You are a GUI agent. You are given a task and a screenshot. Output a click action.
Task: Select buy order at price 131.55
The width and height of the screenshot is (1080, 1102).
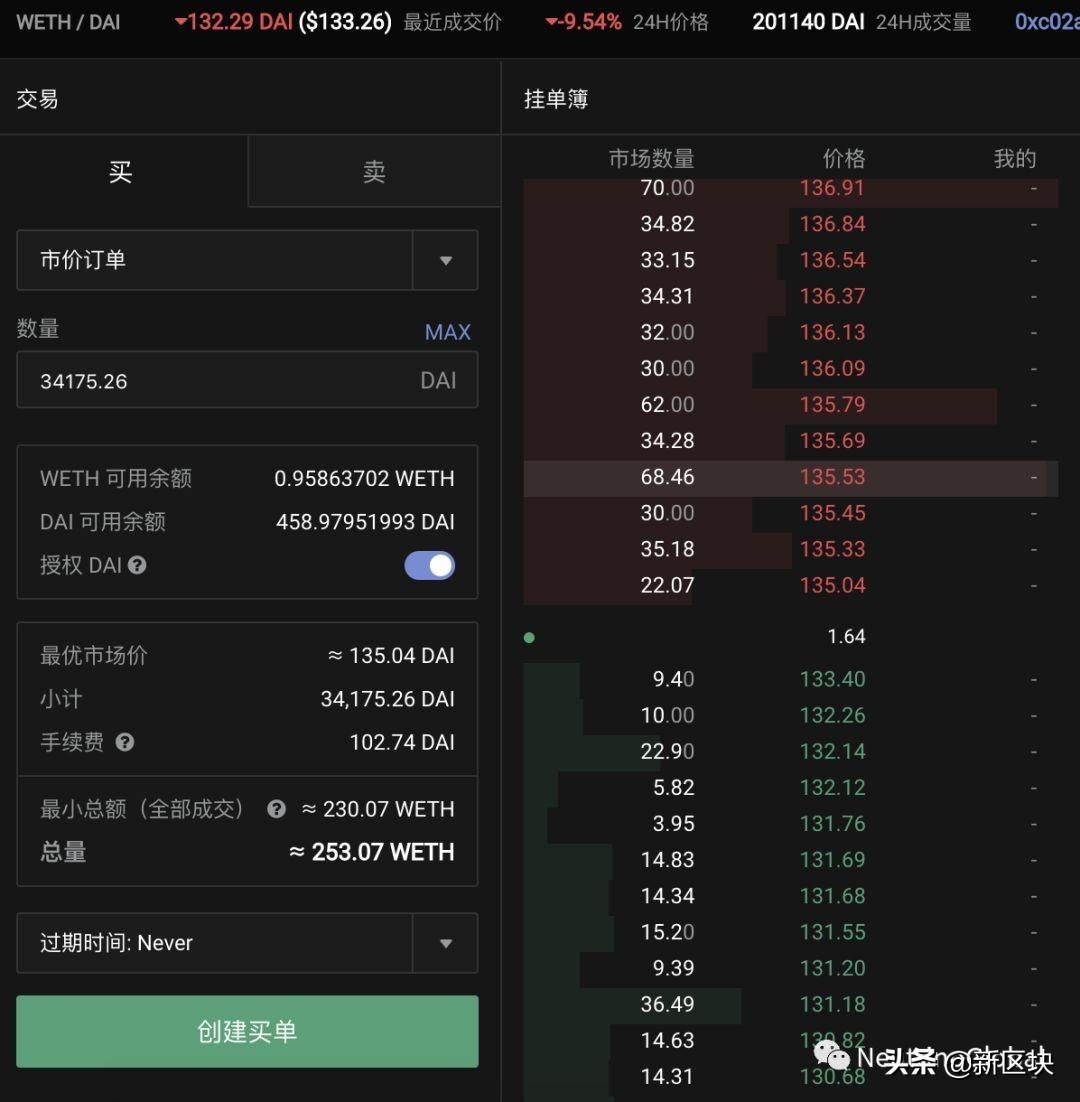pyautogui.click(x=791, y=932)
